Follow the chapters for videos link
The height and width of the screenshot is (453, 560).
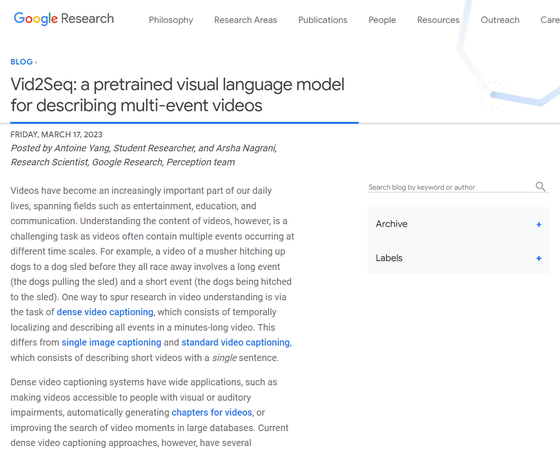coord(212,412)
